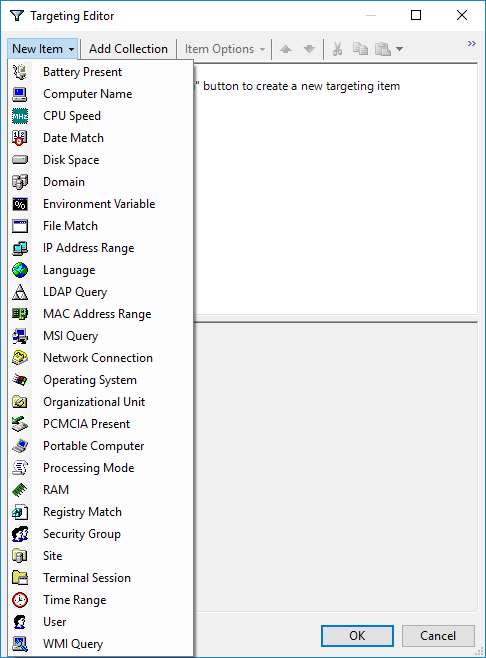486x658 pixels.
Task: Select Environment Variable from the list
Action: (101, 204)
